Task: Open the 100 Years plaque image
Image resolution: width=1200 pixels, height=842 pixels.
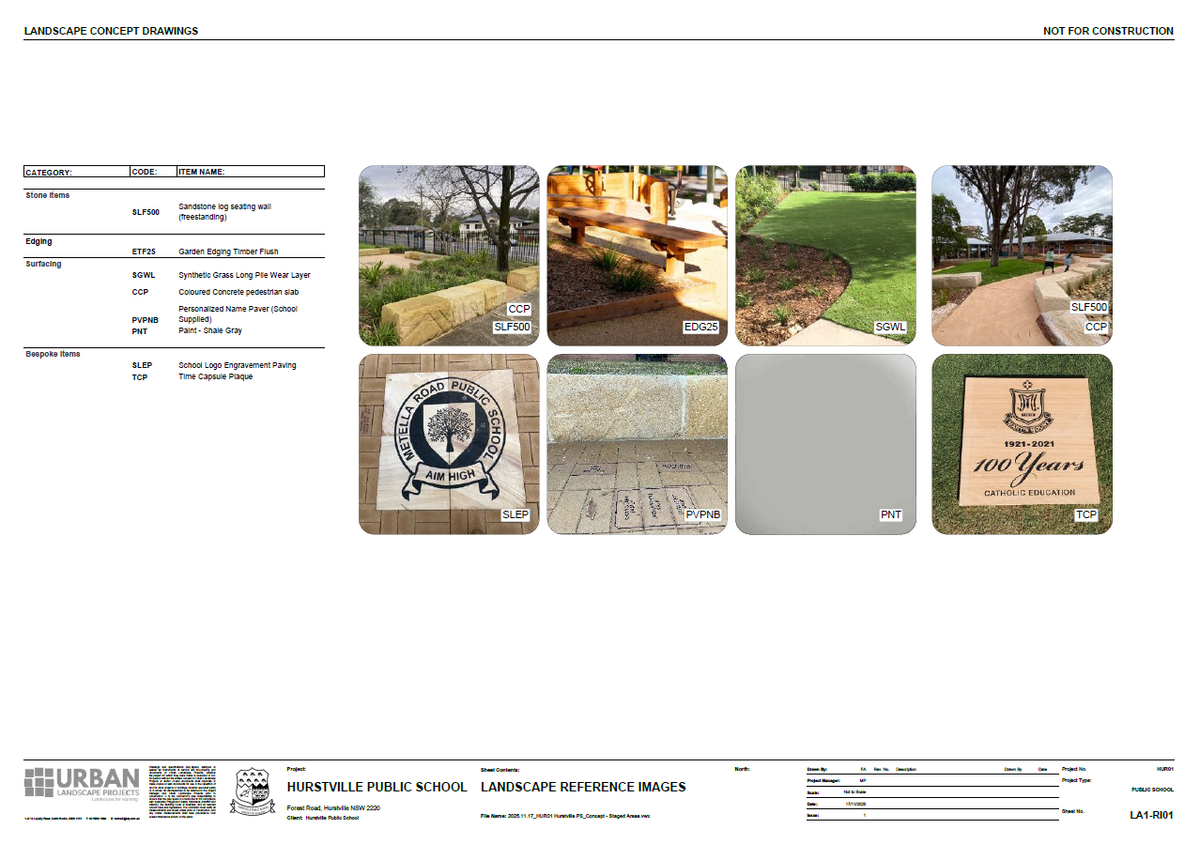Action: click(1021, 443)
